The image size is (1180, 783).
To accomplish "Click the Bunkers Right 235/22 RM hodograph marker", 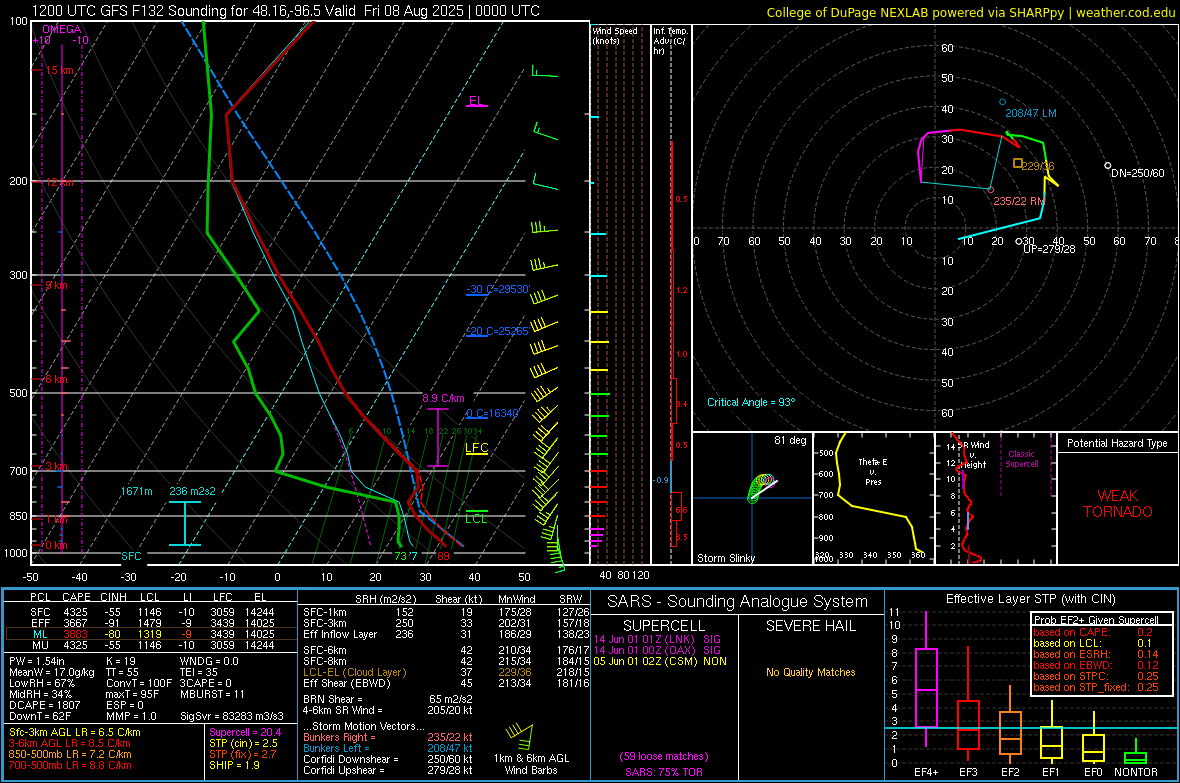I will (990, 190).
